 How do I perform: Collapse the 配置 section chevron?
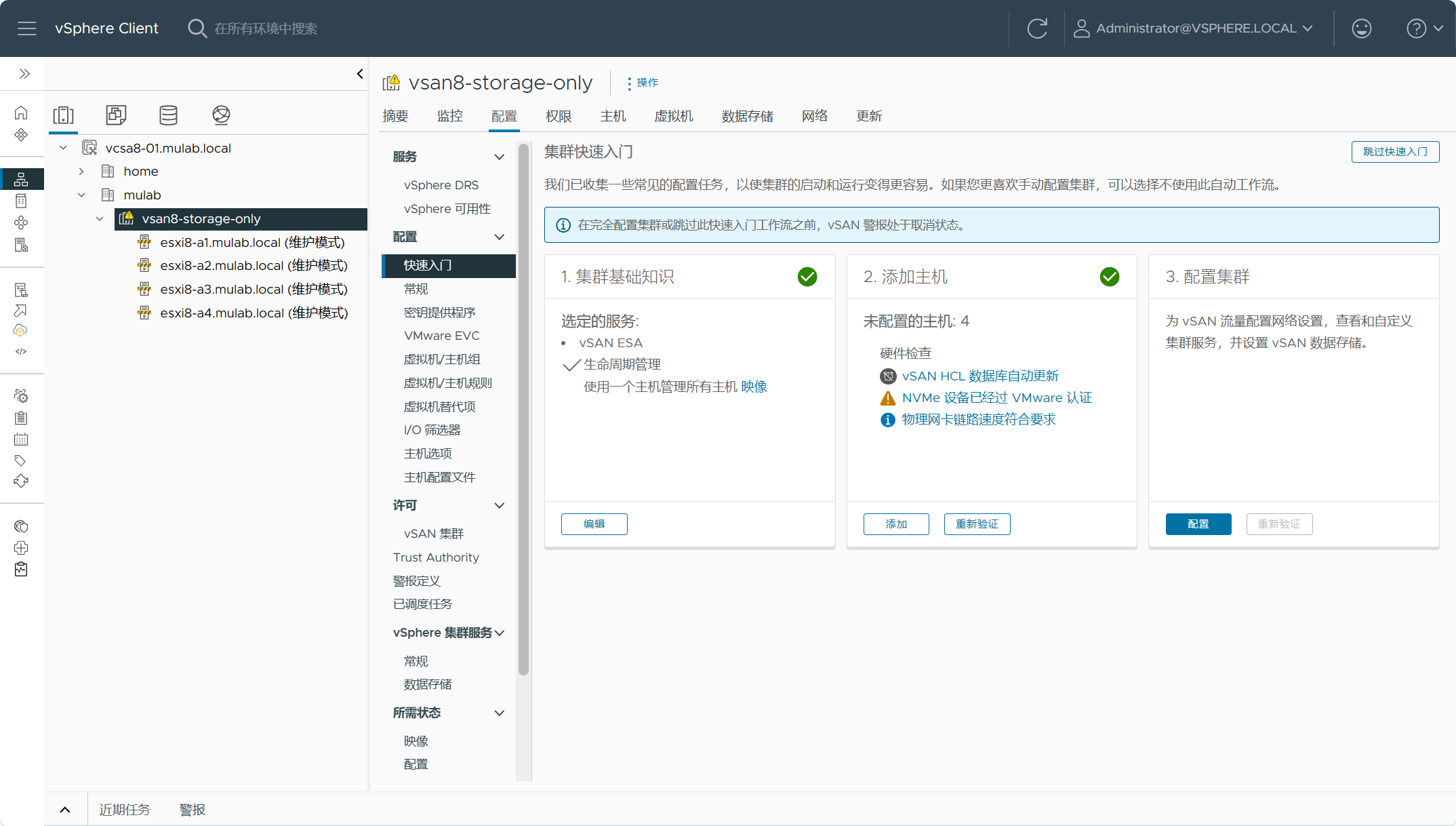click(500, 237)
